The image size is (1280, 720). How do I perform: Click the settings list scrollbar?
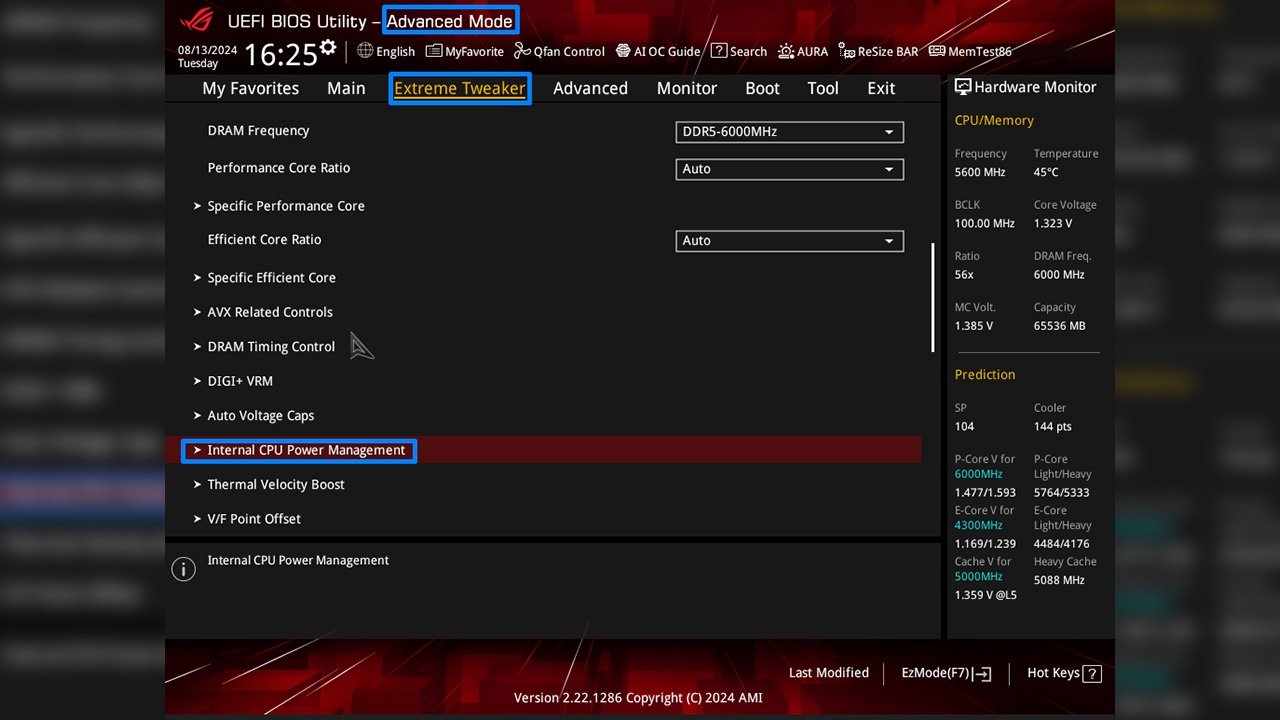933,297
